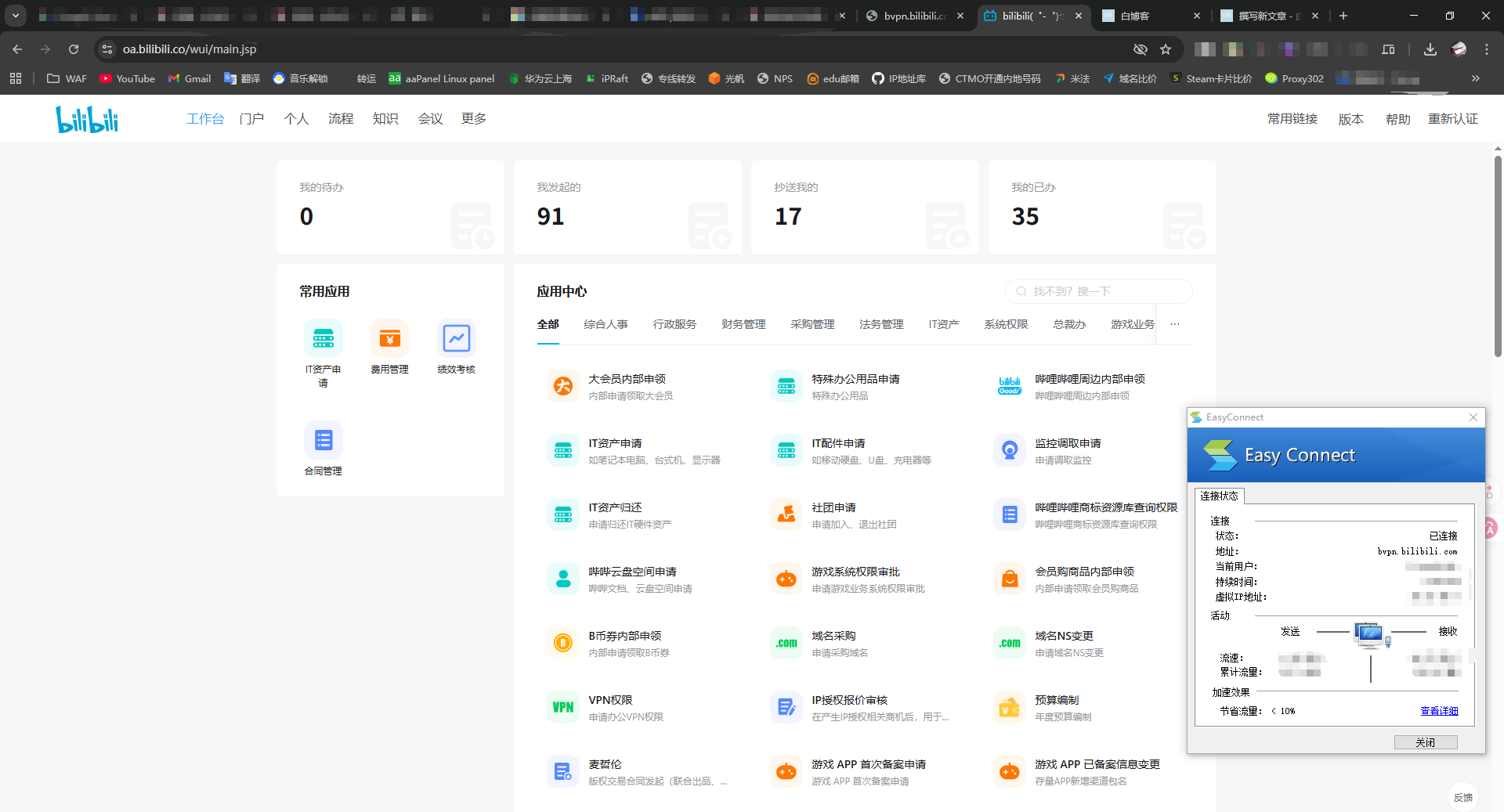This screenshot has width=1504, height=812.
Task: Switch to the 财务管理 tab
Action: 743,324
